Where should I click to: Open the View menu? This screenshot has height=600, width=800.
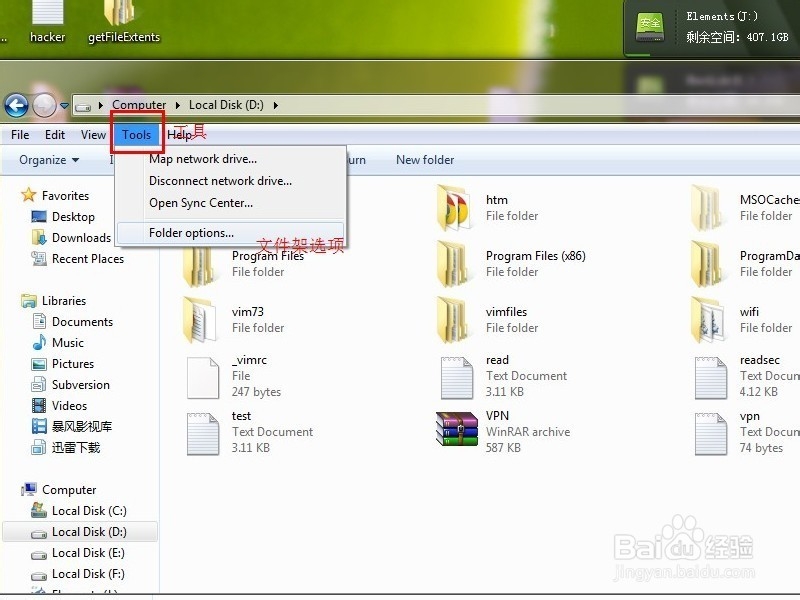(x=93, y=135)
